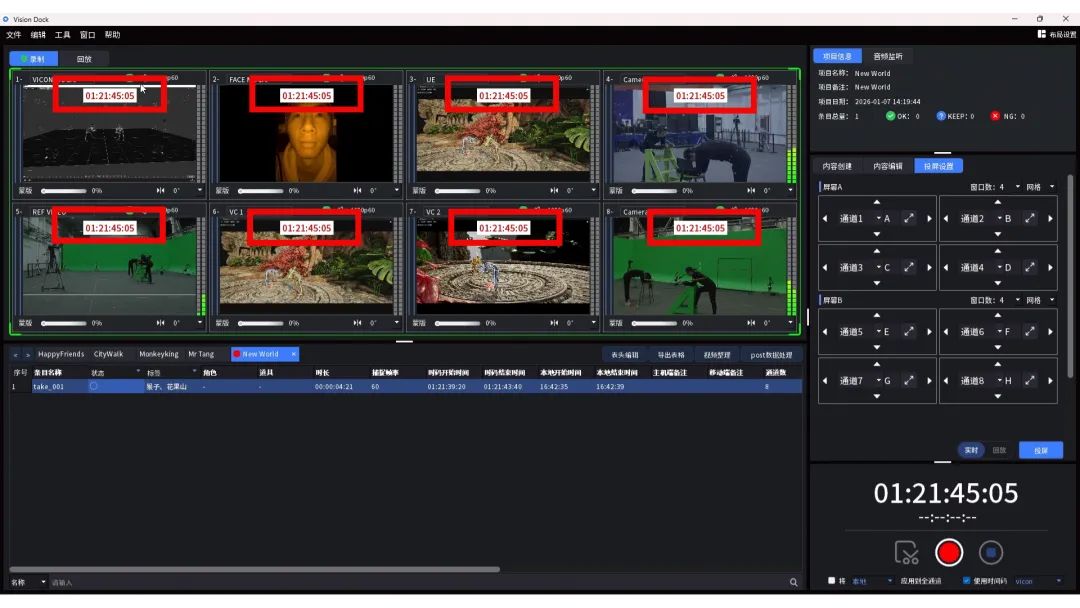Click the 导出表格 button
The height and width of the screenshot is (608, 1080).
click(x=670, y=355)
